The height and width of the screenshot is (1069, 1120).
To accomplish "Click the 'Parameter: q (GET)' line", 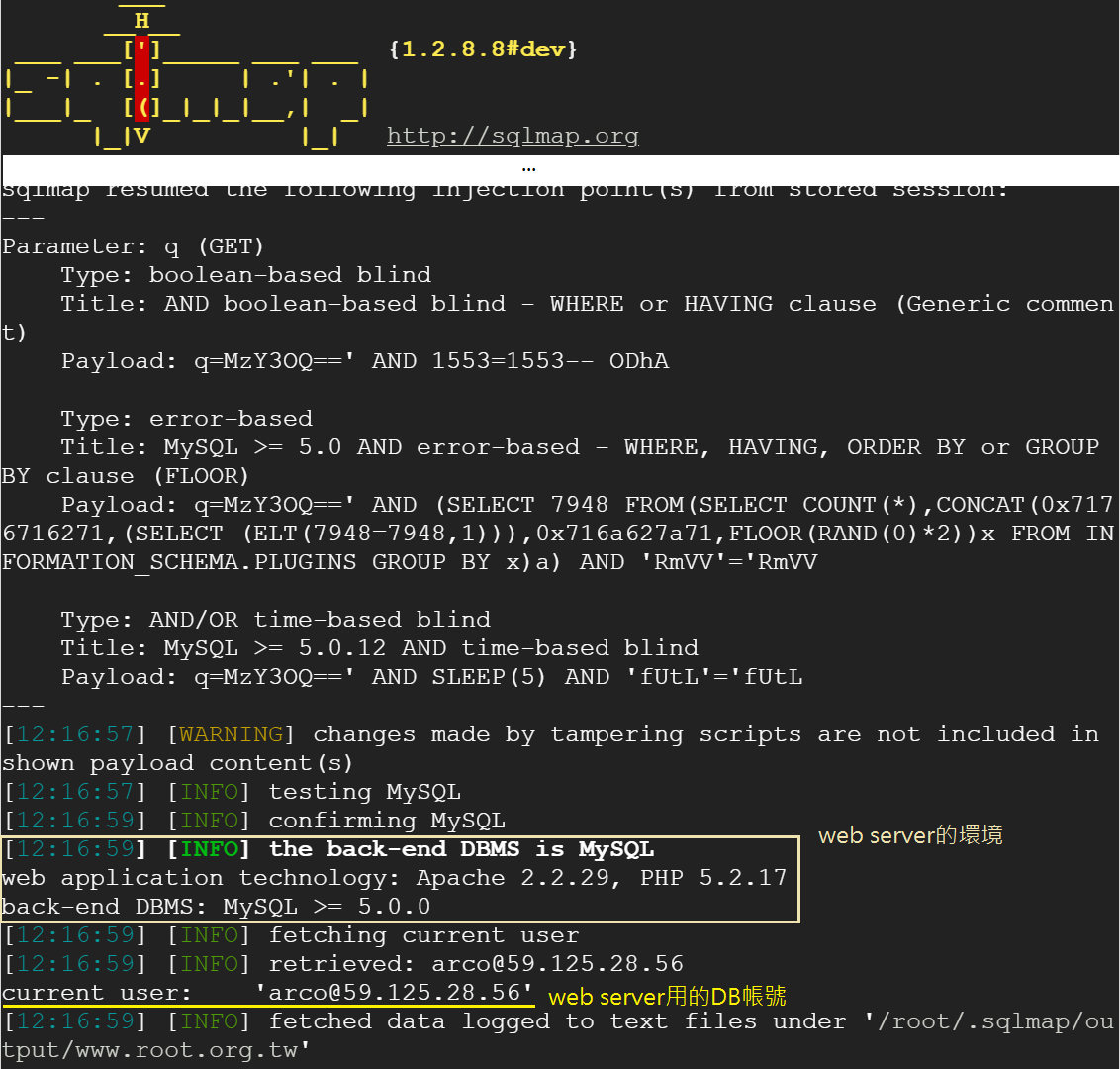I will [x=134, y=246].
